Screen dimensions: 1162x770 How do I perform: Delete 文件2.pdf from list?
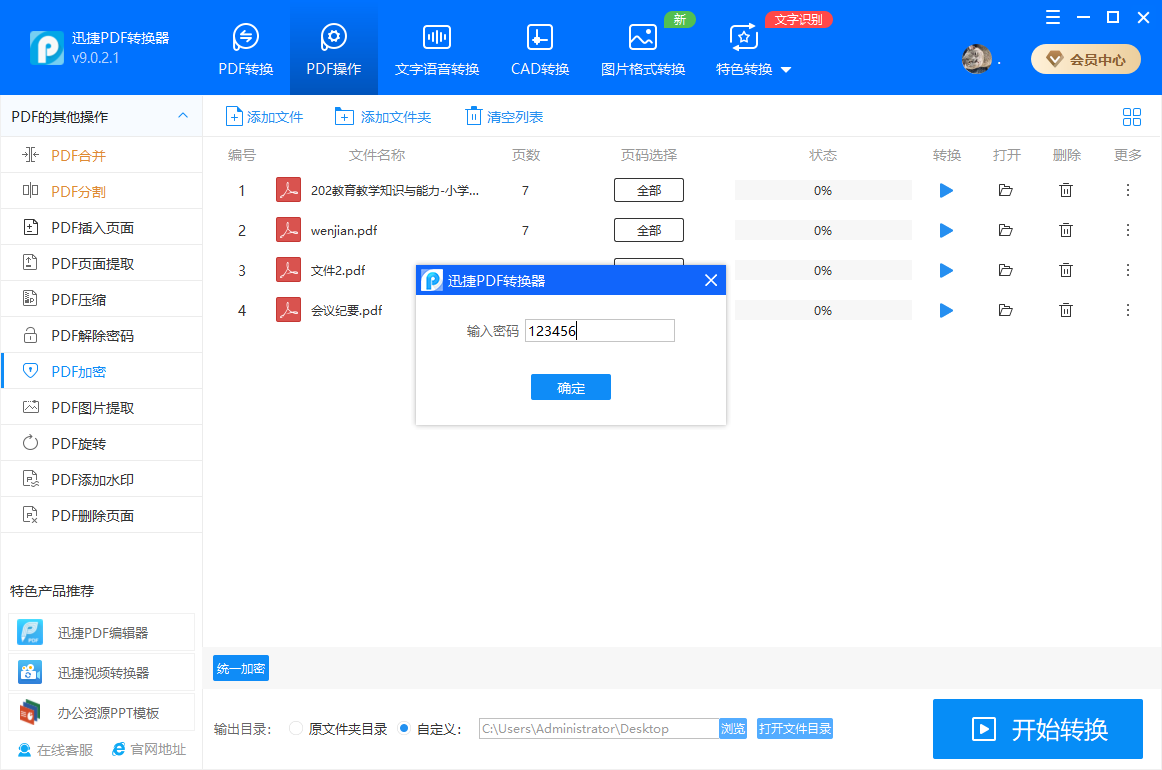[1066, 271]
